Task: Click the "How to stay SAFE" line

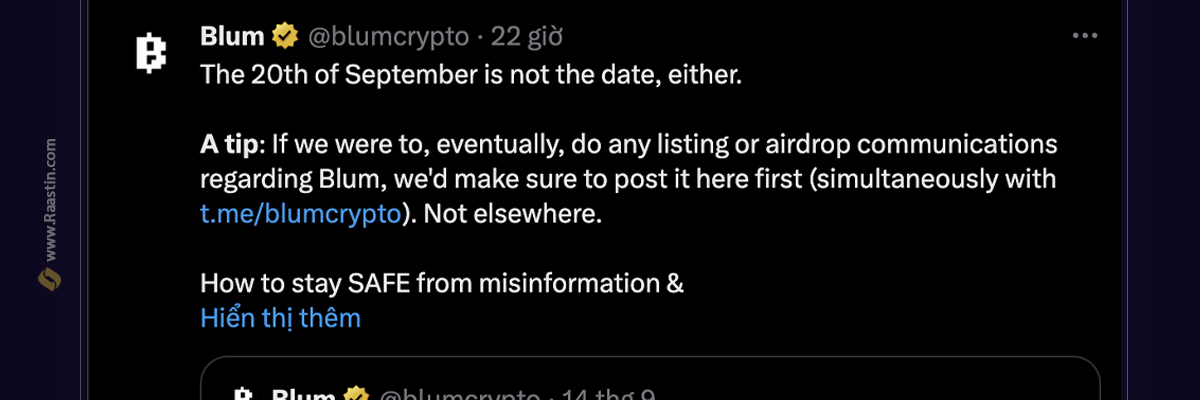Action: point(442,284)
